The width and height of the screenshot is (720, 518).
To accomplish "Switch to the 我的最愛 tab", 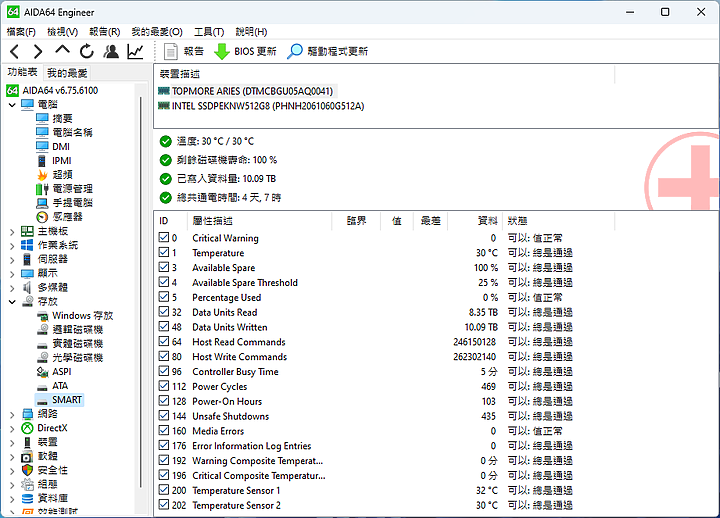I will (x=67, y=73).
